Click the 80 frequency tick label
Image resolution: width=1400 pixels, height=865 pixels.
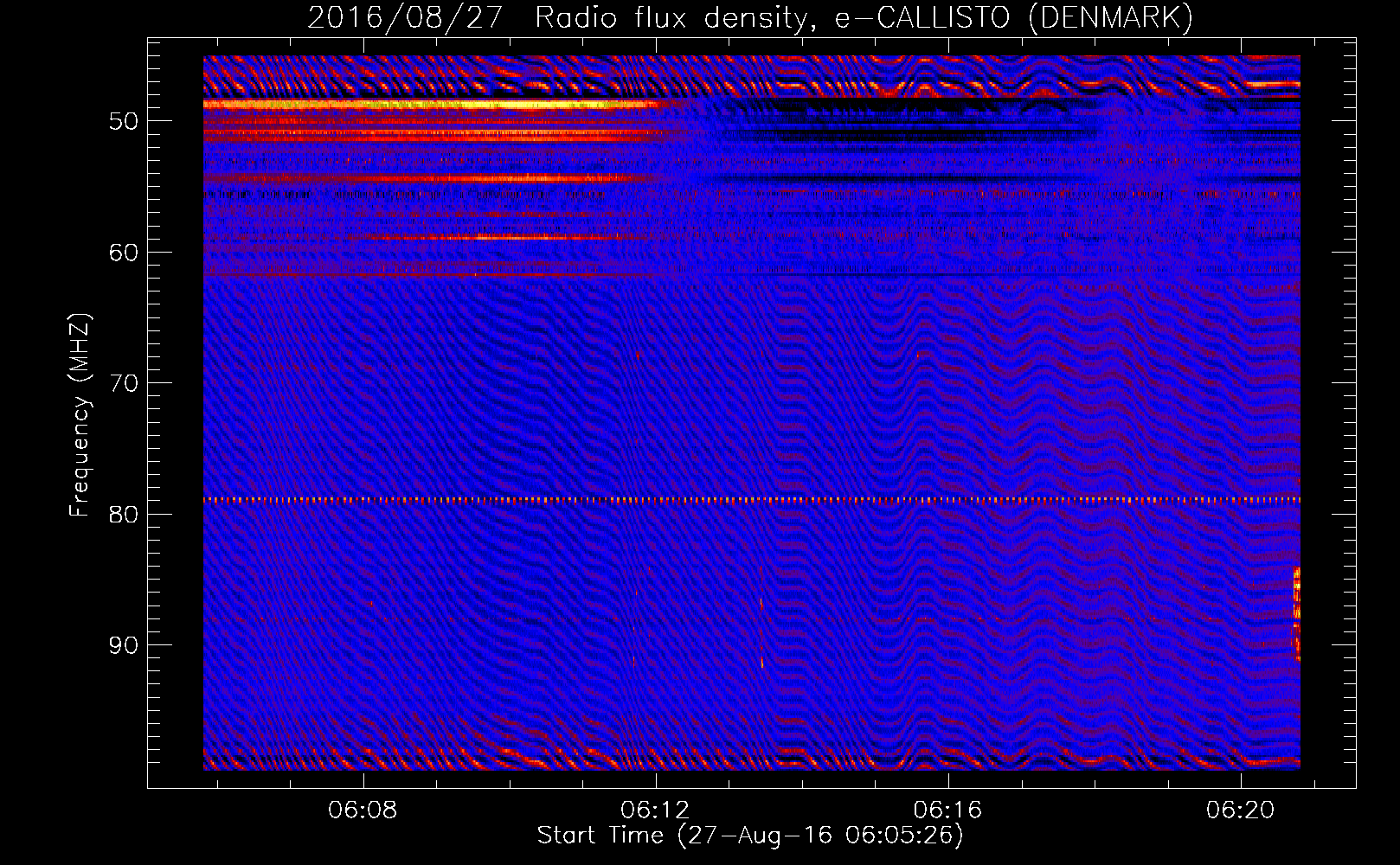(x=124, y=515)
